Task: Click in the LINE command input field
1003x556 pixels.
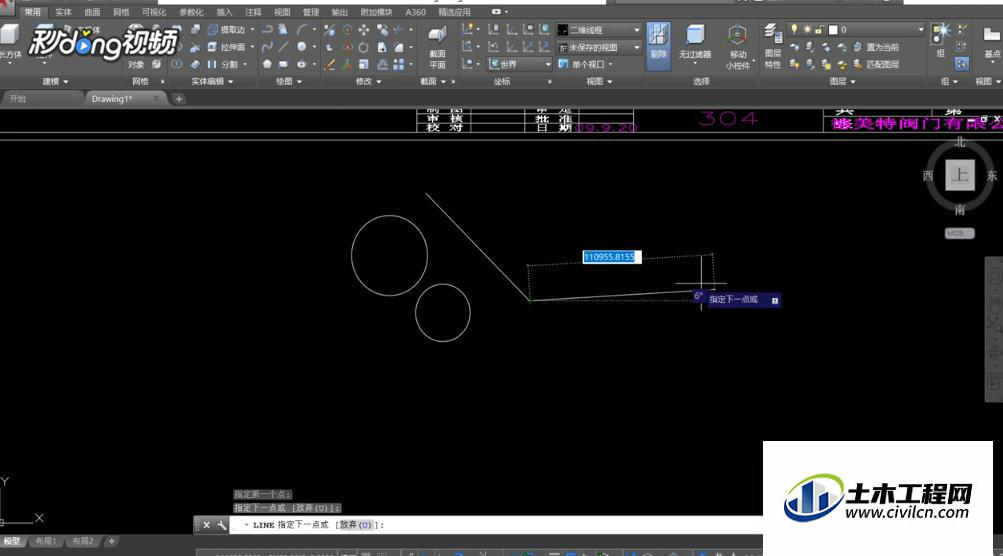Action: point(496,525)
